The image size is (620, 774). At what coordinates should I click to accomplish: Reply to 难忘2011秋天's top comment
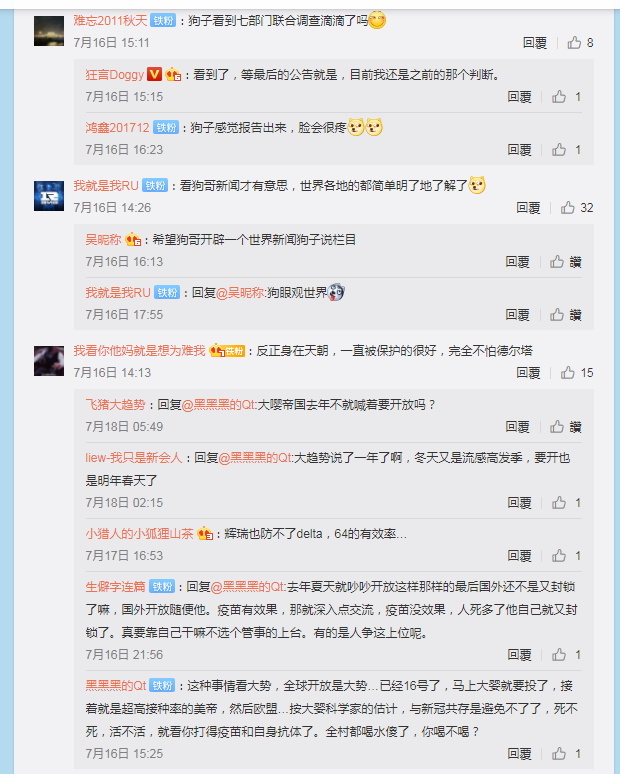point(535,43)
